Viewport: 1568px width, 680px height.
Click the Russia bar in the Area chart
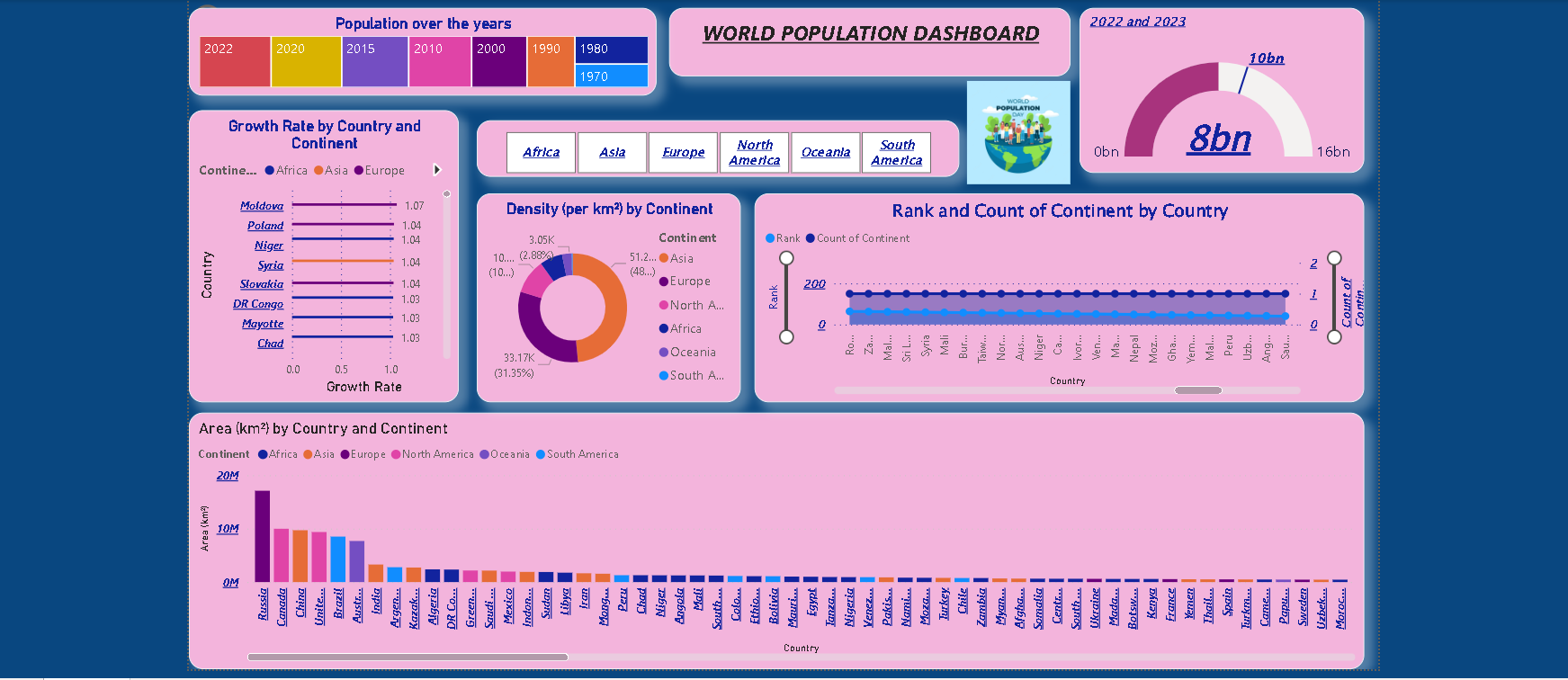click(x=263, y=536)
